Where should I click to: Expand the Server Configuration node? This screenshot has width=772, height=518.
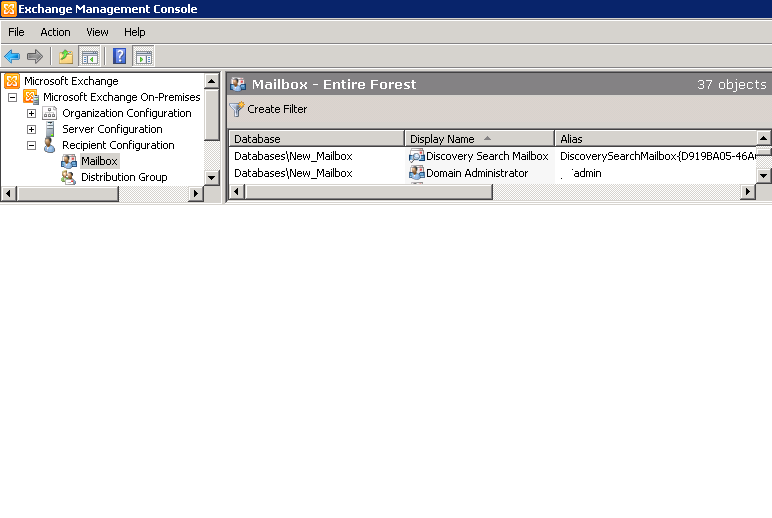[31, 130]
